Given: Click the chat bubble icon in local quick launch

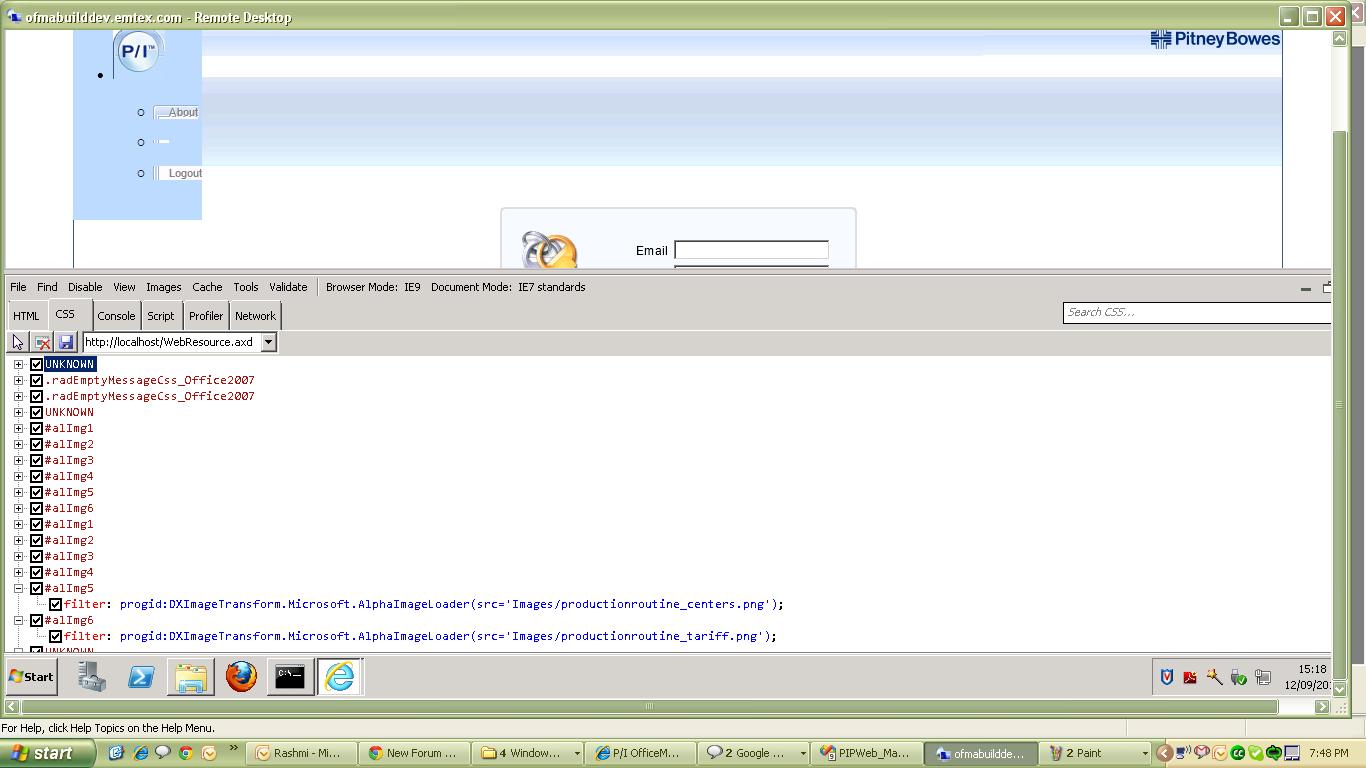Looking at the screenshot, I should tap(163, 753).
